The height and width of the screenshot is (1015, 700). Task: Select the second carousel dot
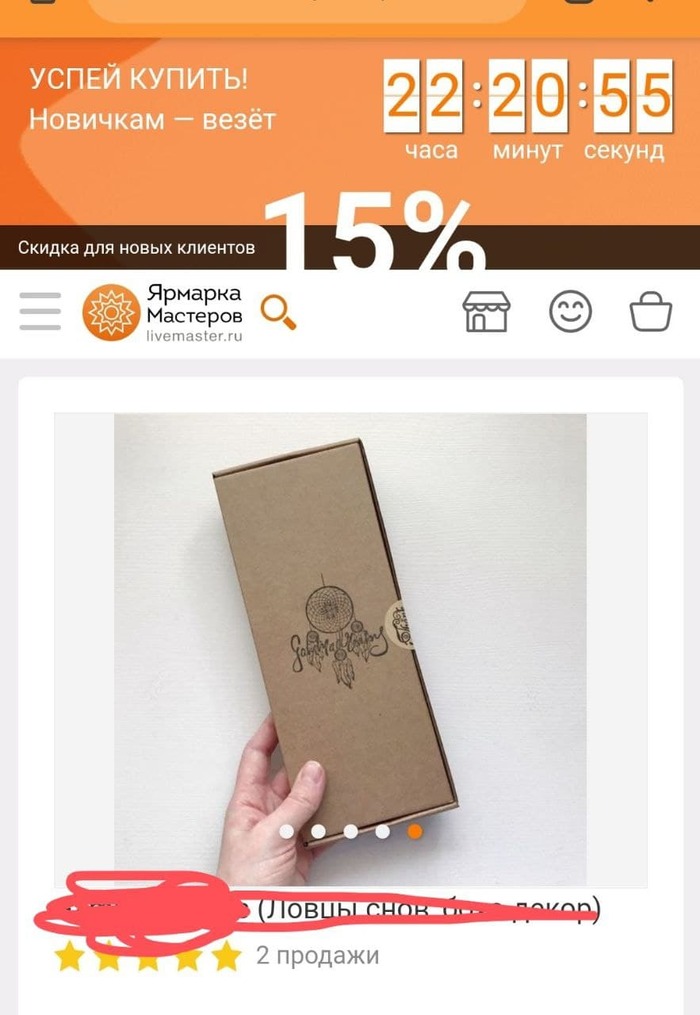318,831
